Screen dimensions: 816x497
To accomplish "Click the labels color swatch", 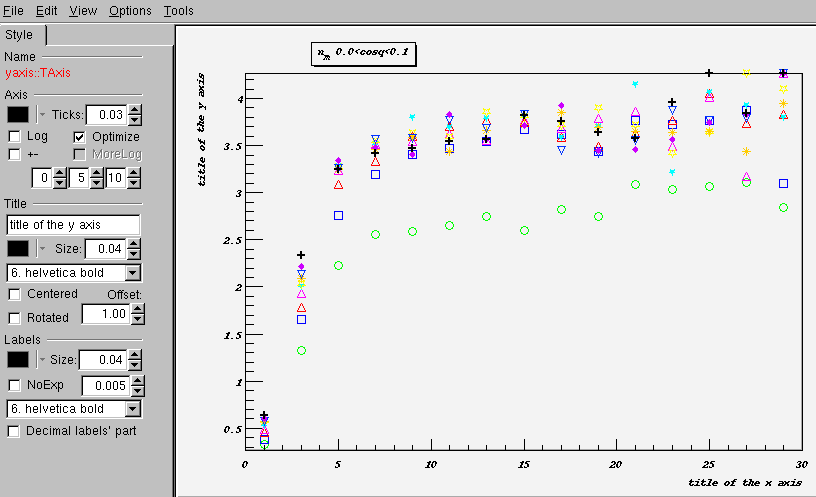I will (x=18, y=360).
